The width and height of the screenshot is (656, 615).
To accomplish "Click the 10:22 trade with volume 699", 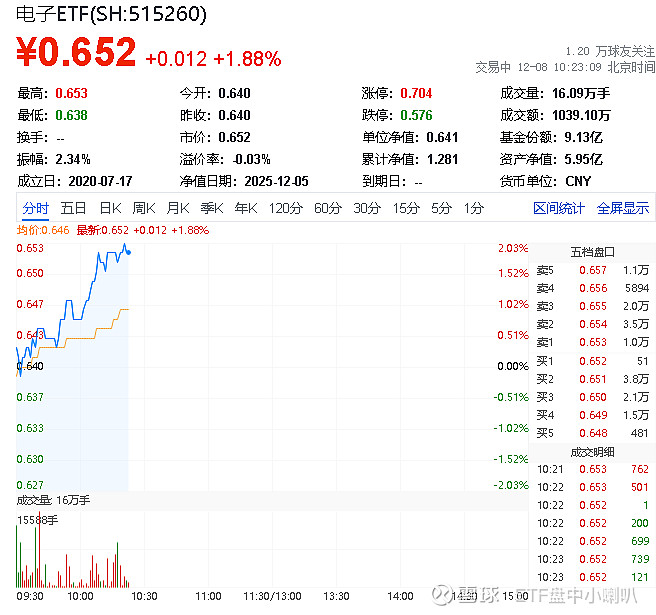I will pos(592,541).
